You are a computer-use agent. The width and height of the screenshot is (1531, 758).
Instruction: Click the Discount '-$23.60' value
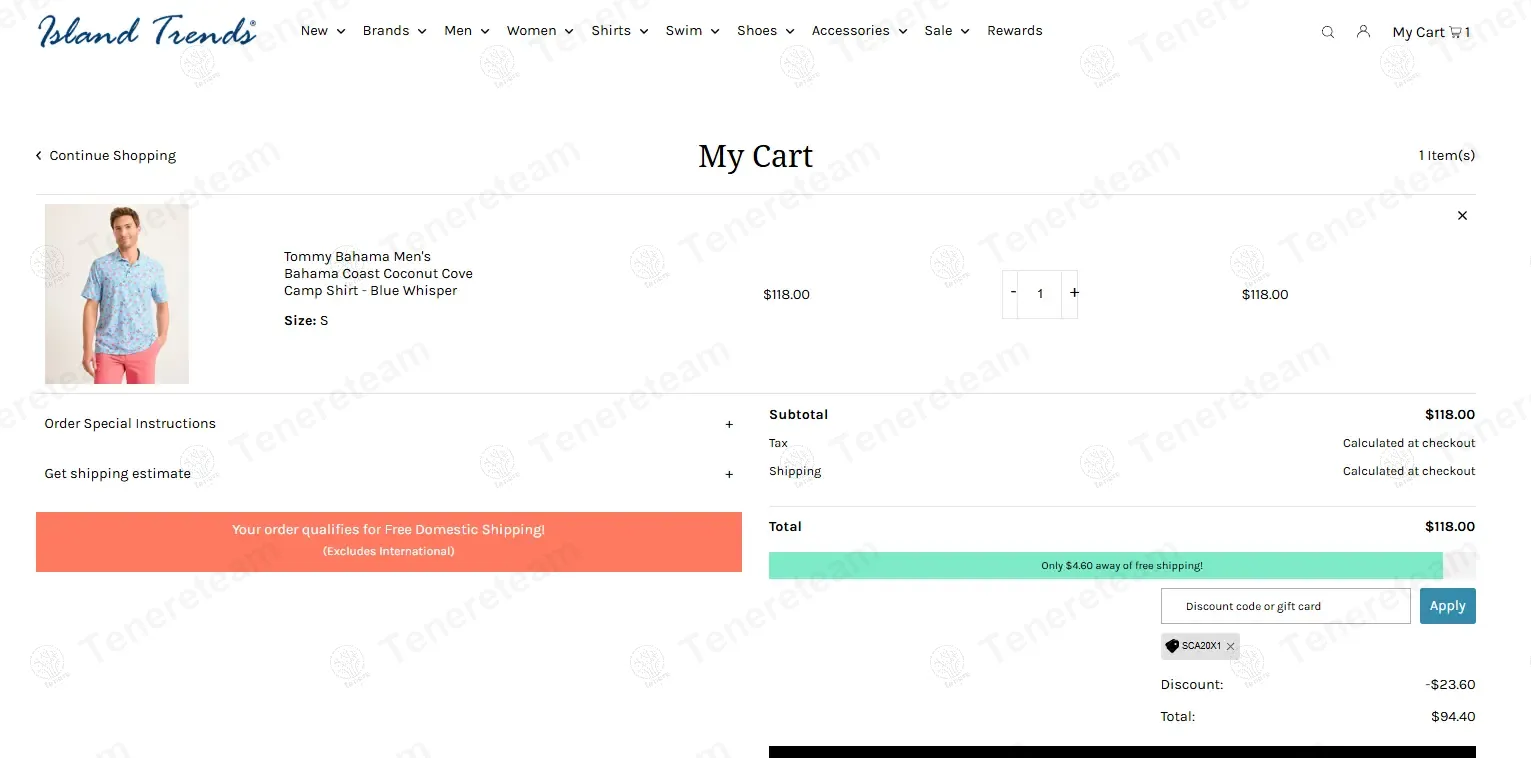pyautogui.click(x=1450, y=685)
